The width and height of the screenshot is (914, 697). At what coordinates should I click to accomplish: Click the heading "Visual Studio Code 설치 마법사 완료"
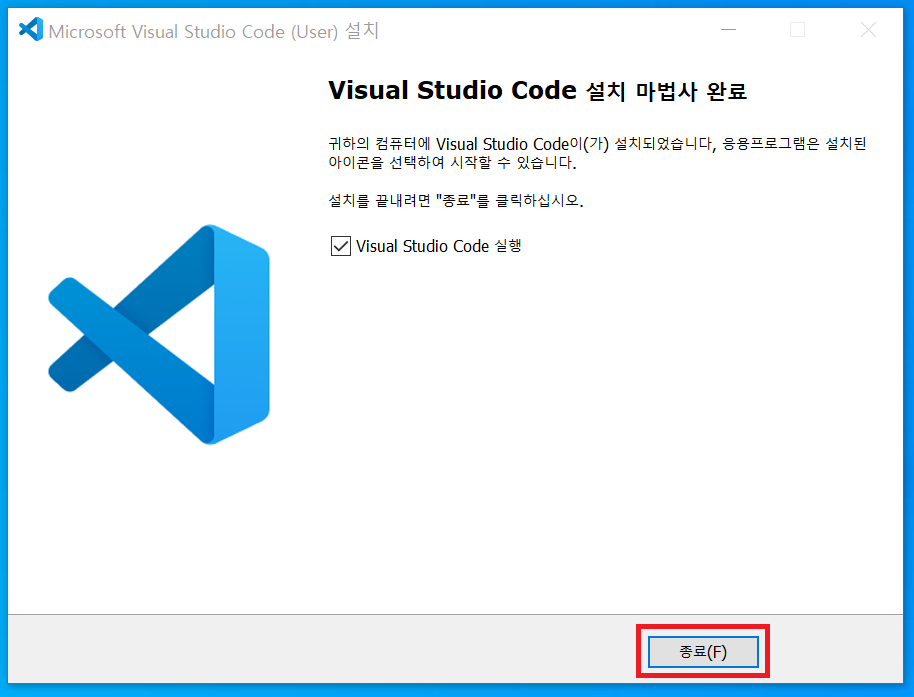click(x=537, y=91)
